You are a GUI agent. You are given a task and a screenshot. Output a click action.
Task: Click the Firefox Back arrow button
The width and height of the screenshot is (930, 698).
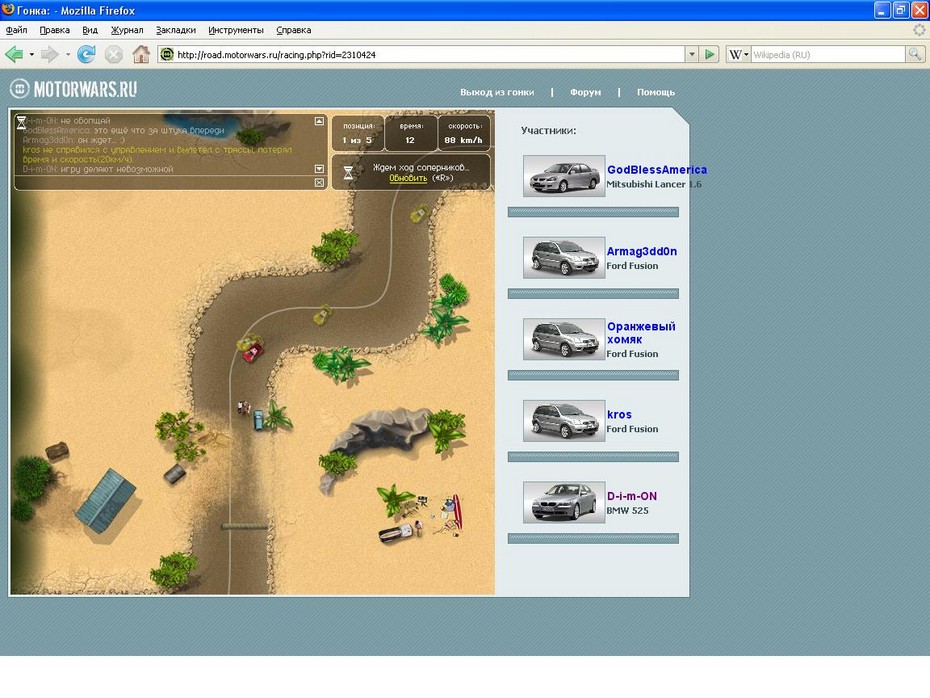(x=14, y=55)
